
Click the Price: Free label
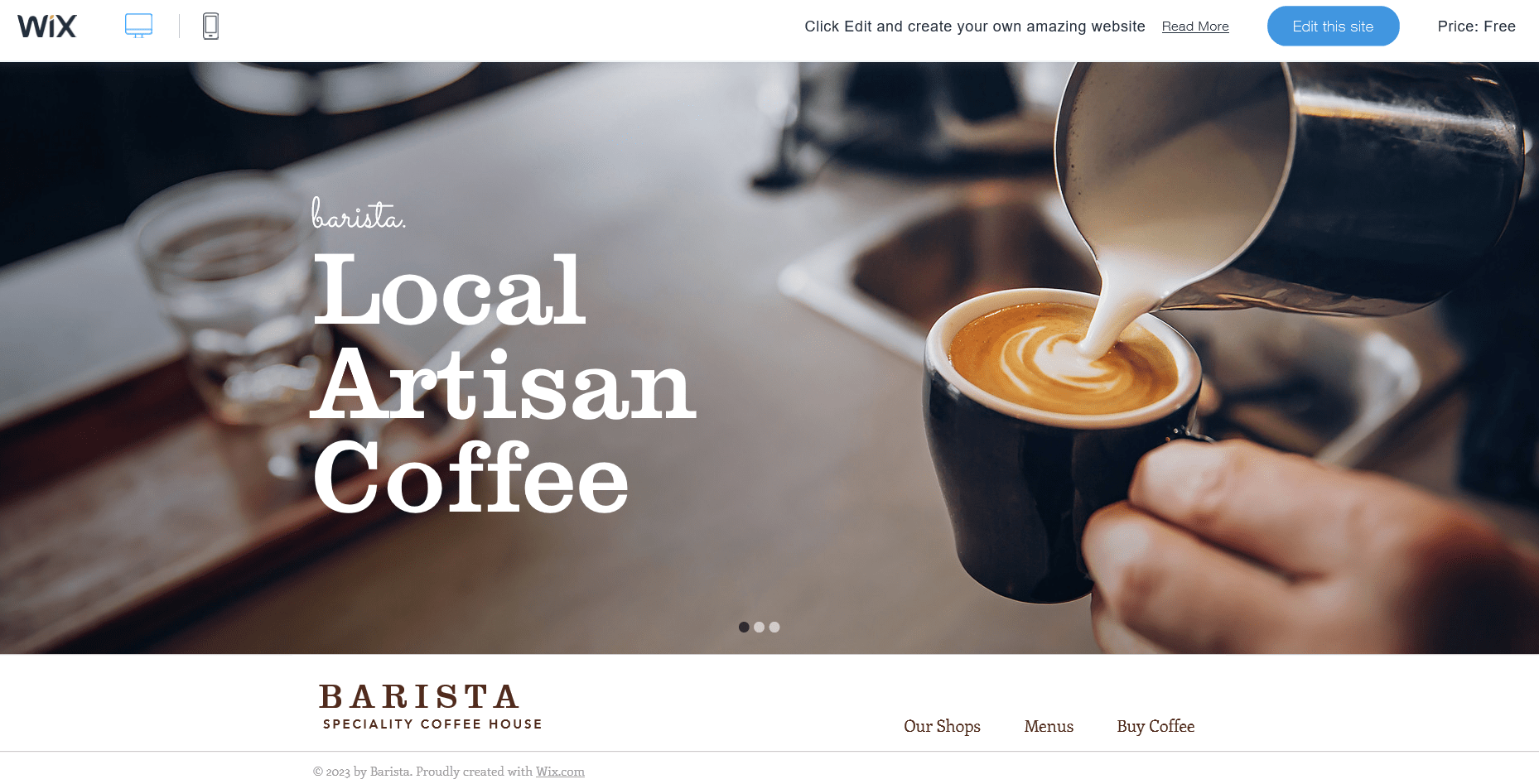[x=1476, y=26]
